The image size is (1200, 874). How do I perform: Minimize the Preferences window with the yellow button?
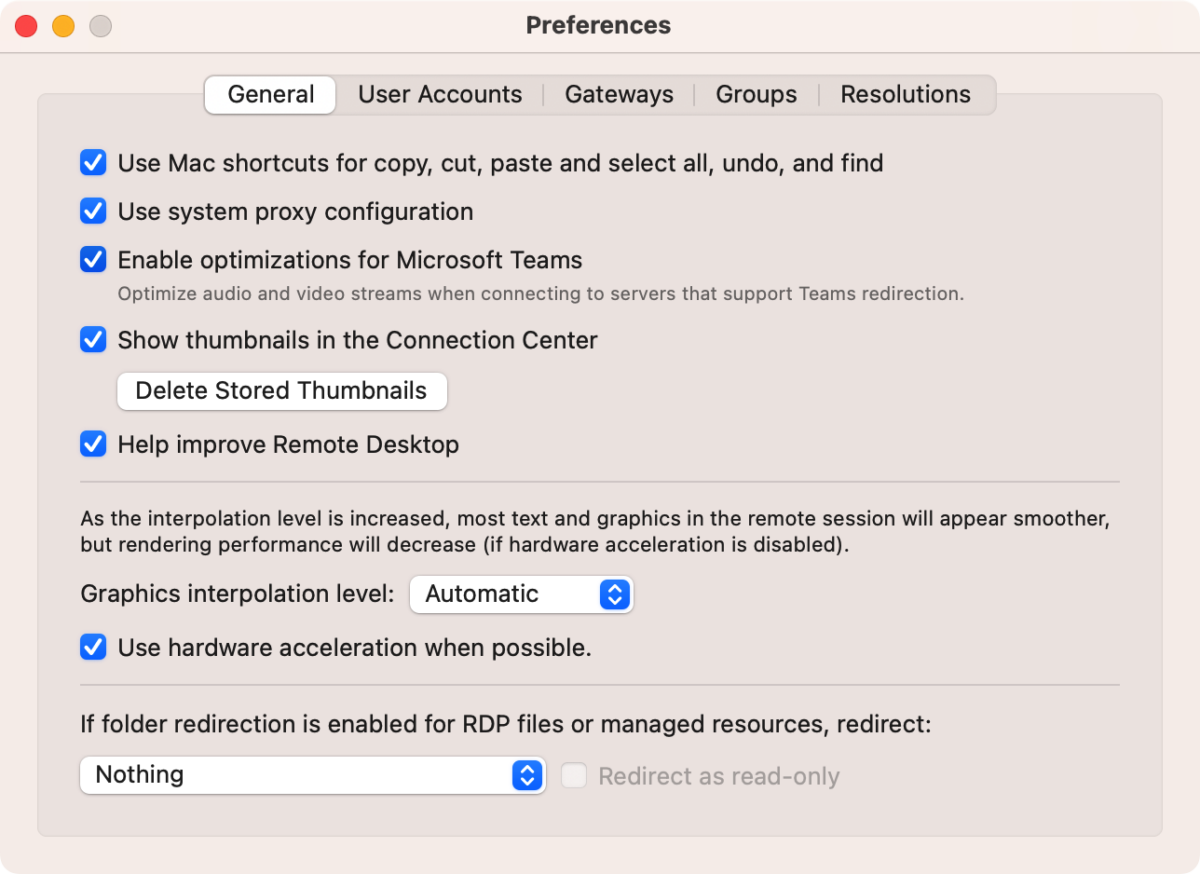(x=63, y=26)
